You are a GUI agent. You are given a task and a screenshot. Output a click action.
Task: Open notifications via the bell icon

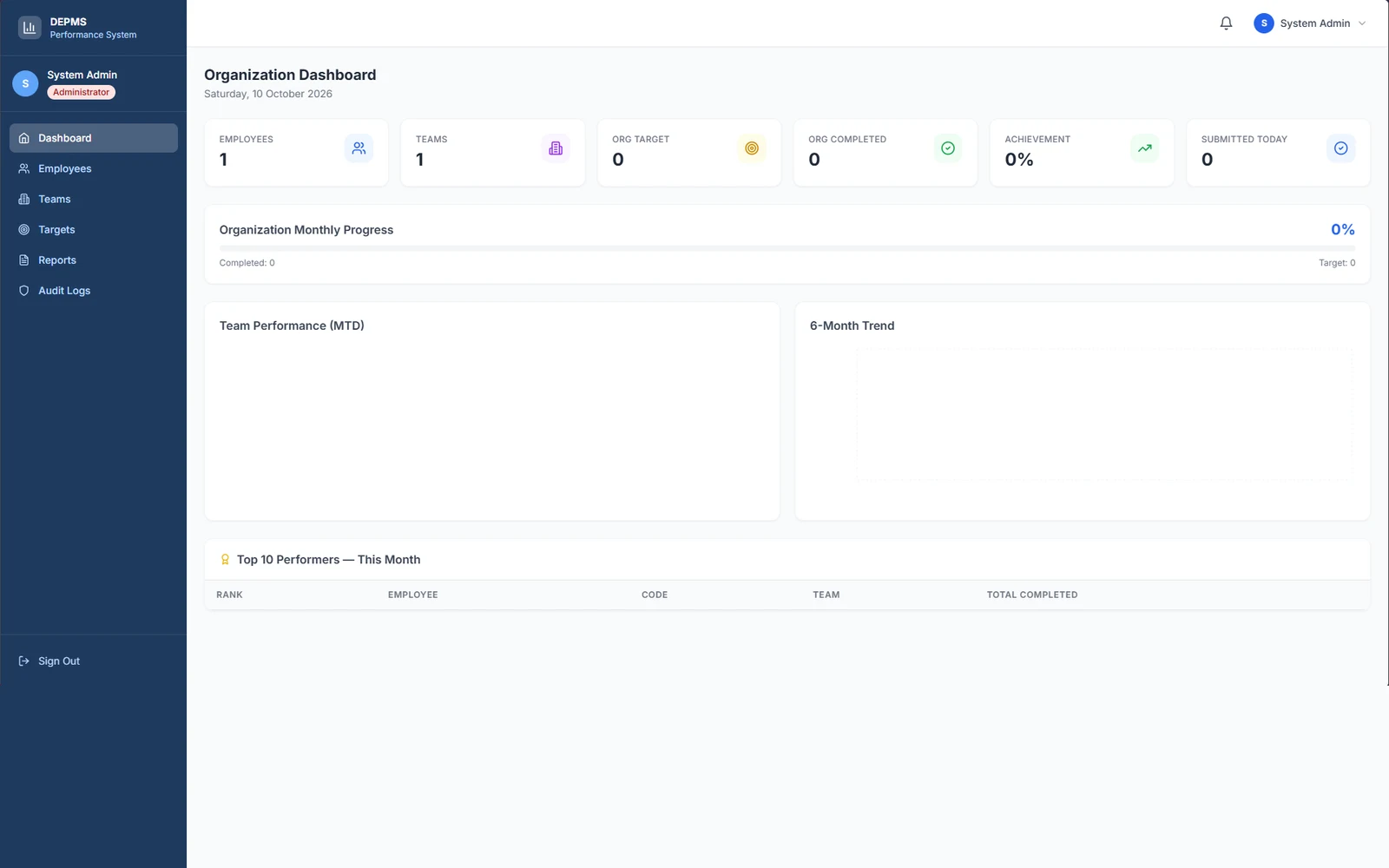coord(1226,23)
